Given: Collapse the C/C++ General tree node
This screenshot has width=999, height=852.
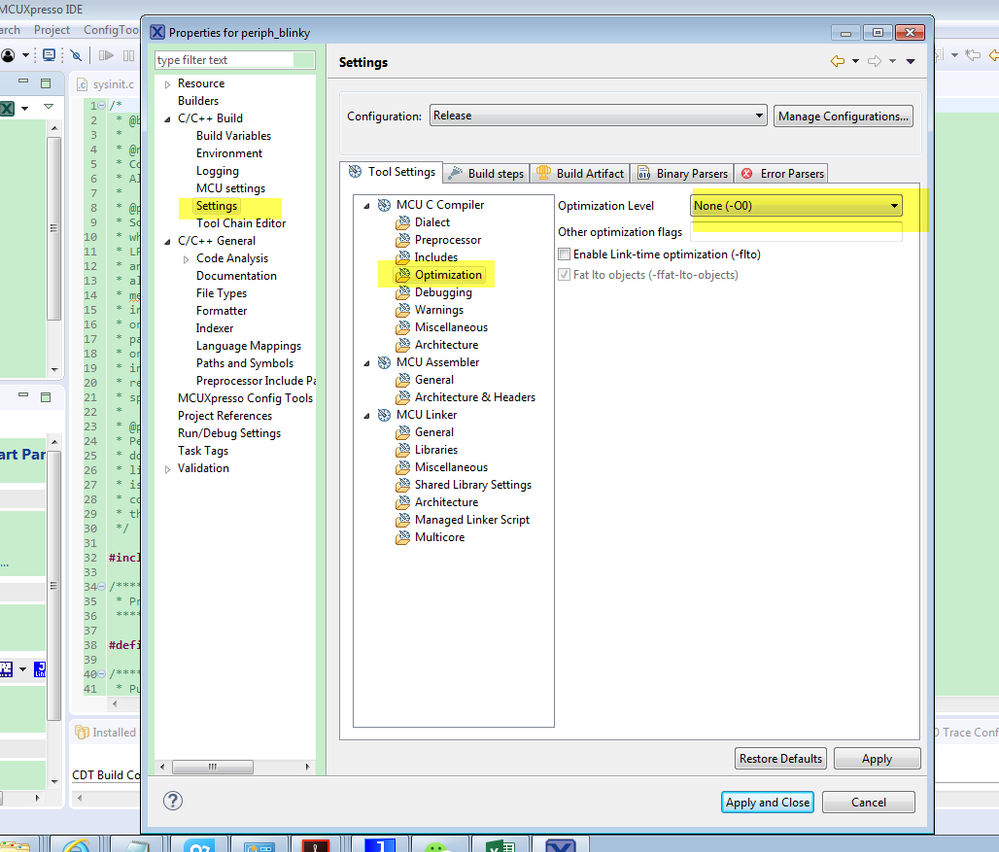Looking at the screenshot, I should [167, 242].
